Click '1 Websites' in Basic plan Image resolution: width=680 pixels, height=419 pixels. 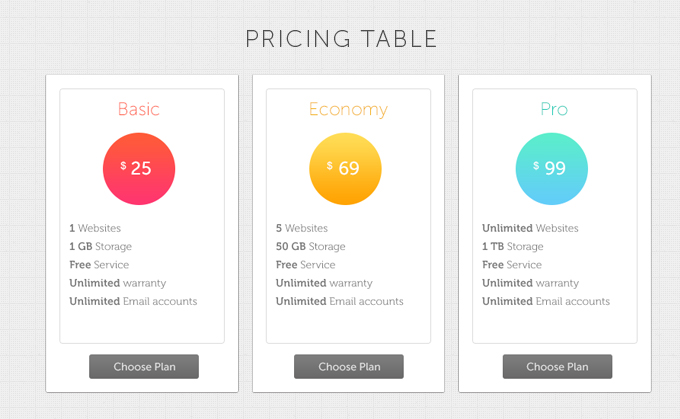[95, 228]
